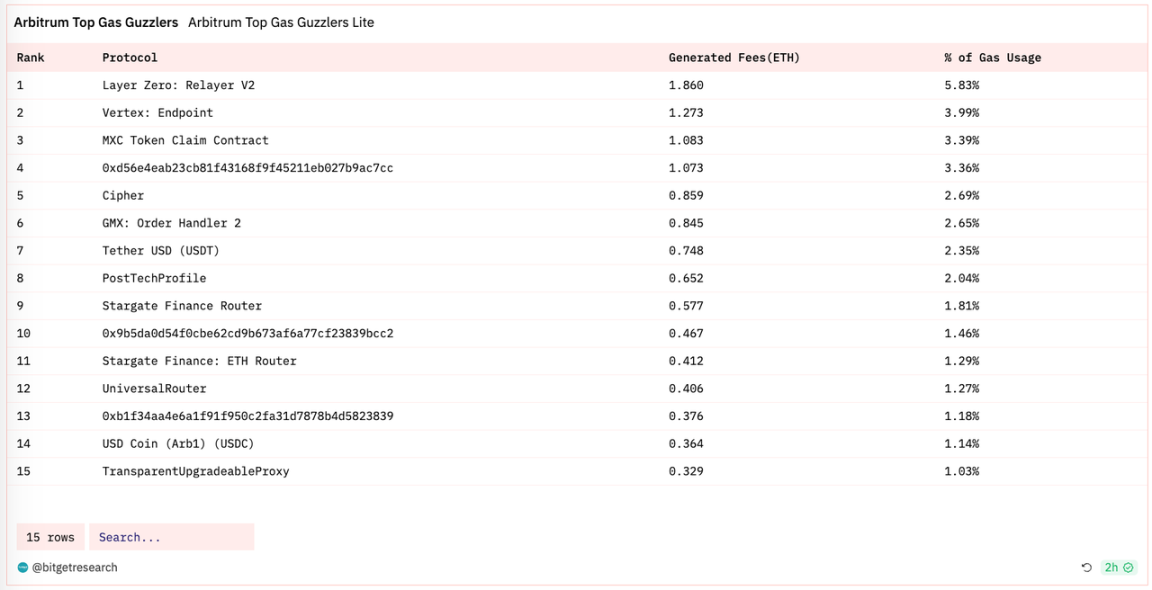Click the Search input field
This screenshot has width=1152, height=590.
(171, 537)
